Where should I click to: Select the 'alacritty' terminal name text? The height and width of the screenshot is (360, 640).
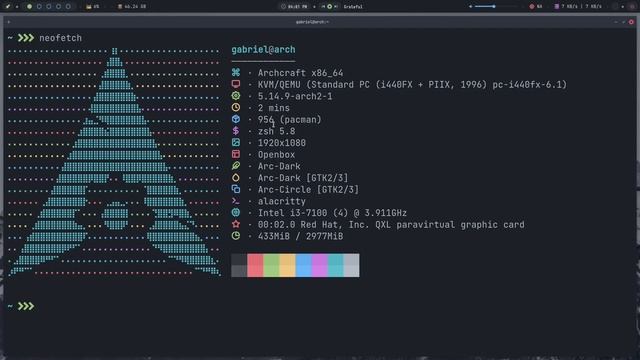tap(282, 201)
